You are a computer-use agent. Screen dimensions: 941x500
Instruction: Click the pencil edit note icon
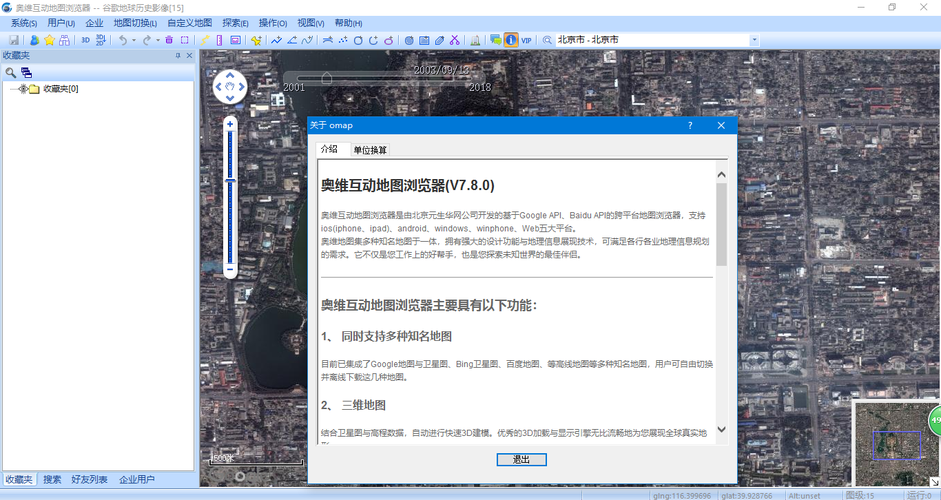pos(439,40)
